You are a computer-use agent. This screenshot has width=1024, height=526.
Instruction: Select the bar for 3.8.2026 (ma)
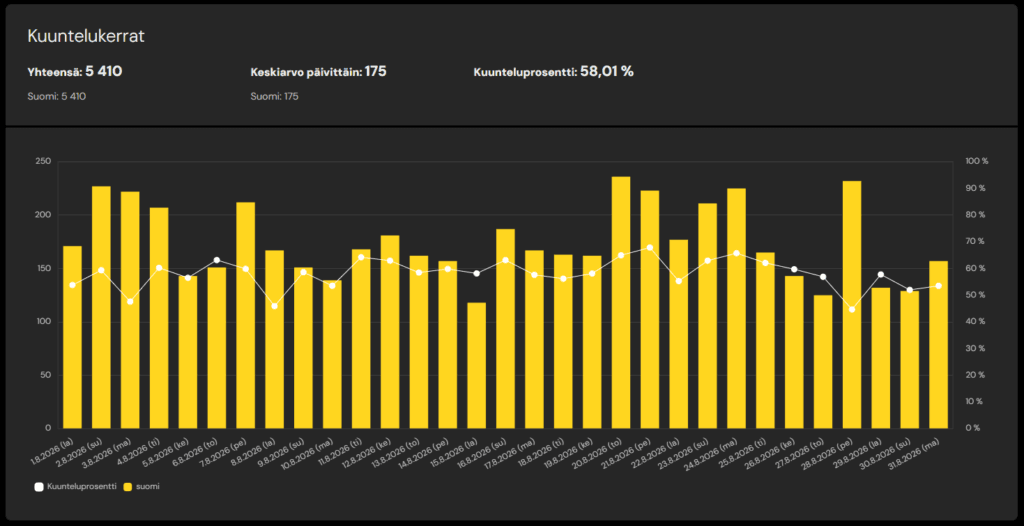pyautogui.click(x=130, y=310)
